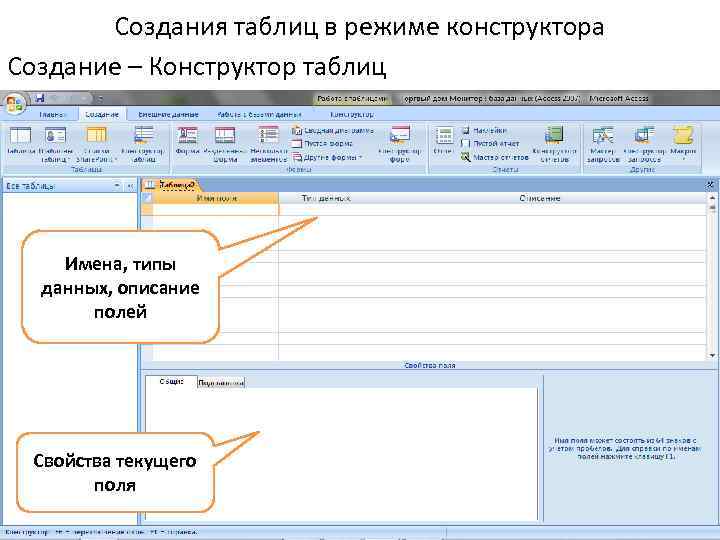The image size is (720, 540).
Task: Select Подстановка tab in field properties
Action: [x=221, y=382]
